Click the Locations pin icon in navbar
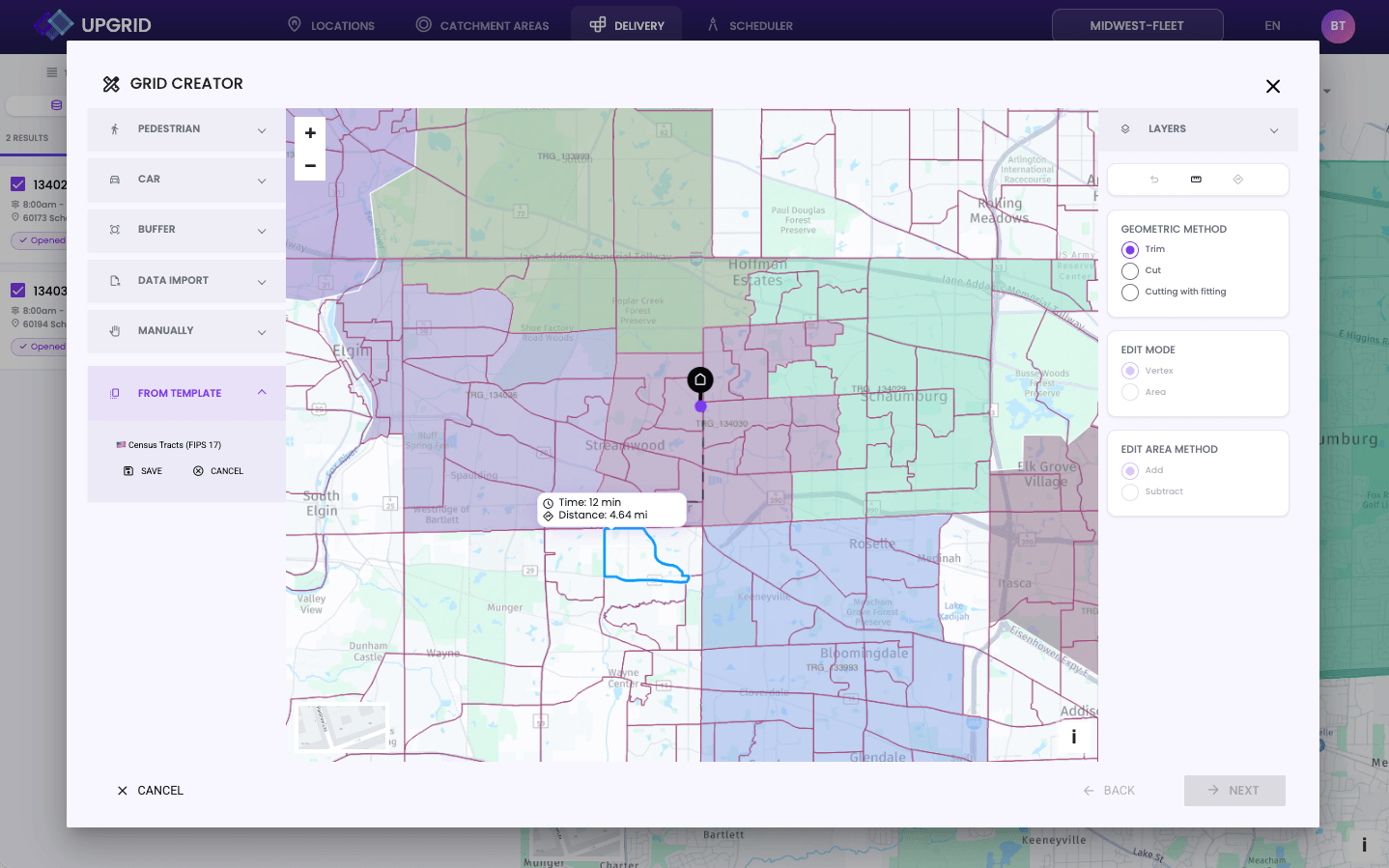This screenshot has height=868, width=1389. [x=295, y=24]
